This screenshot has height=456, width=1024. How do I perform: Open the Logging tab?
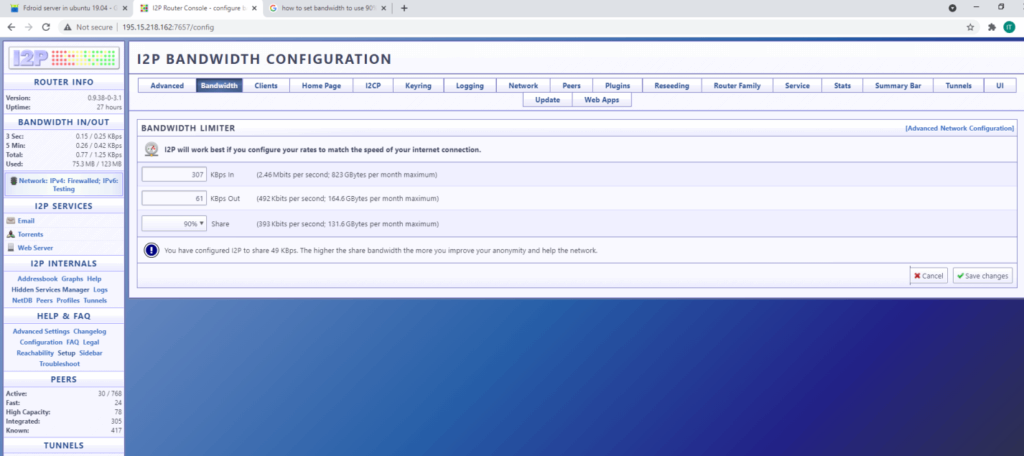tap(470, 86)
